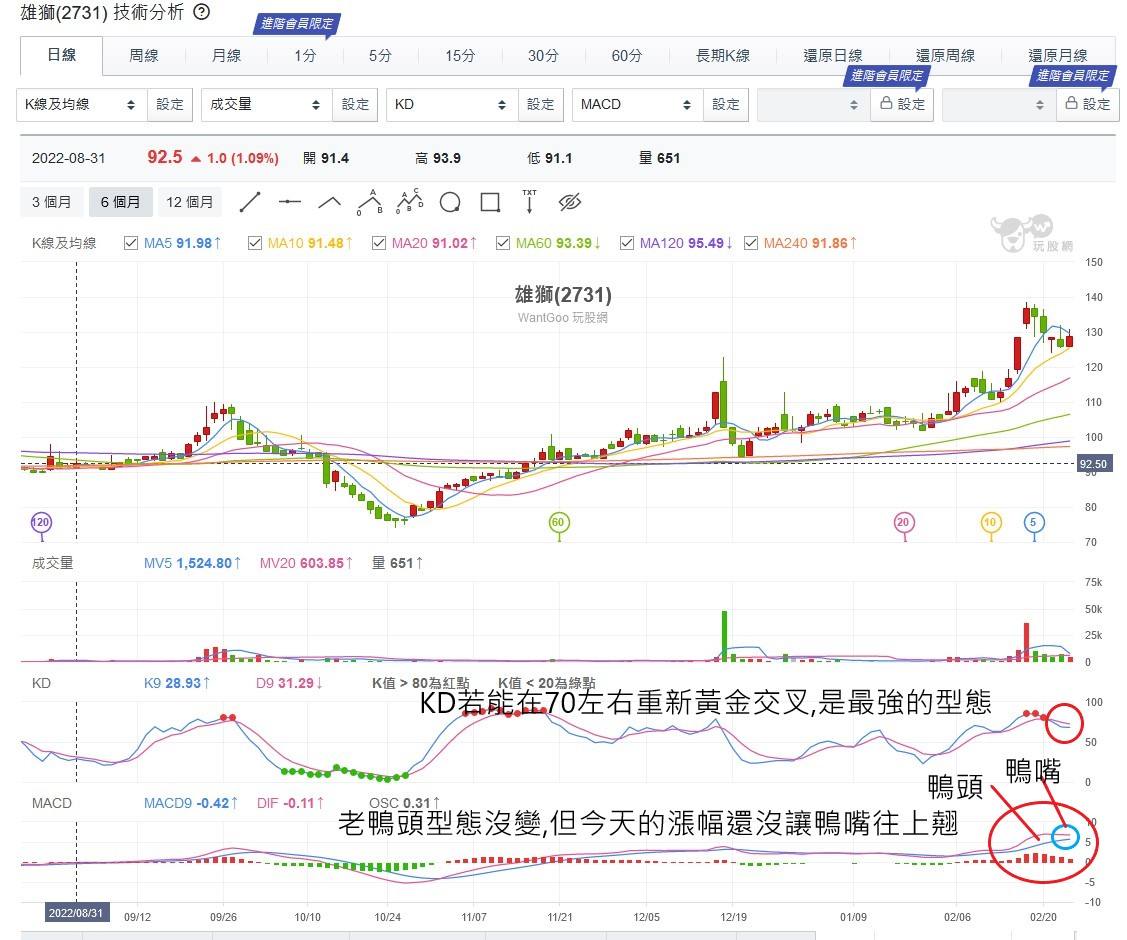
Task: Click the 雄獅(2731) chart title
Action: (x=563, y=295)
